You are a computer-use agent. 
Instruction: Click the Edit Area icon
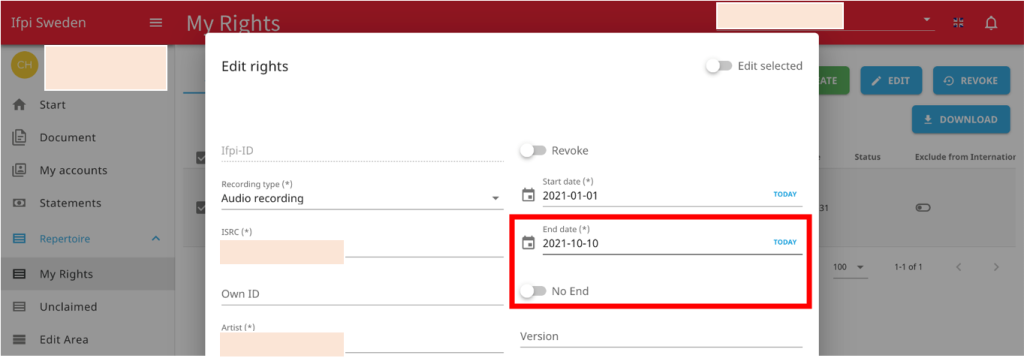click(x=20, y=340)
